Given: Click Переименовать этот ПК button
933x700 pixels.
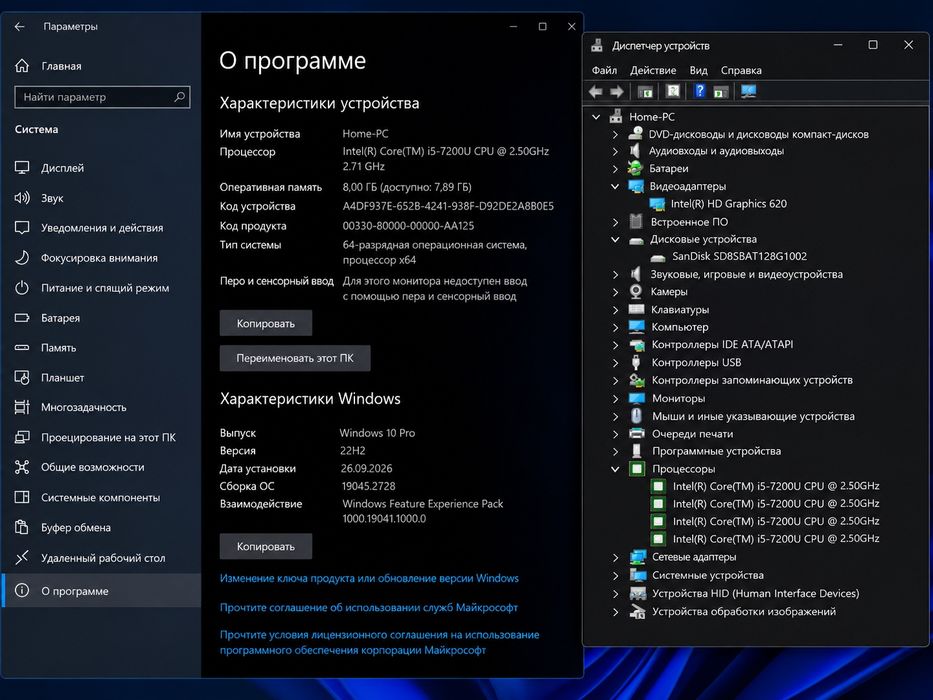Looking at the screenshot, I should tap(295, 358).
